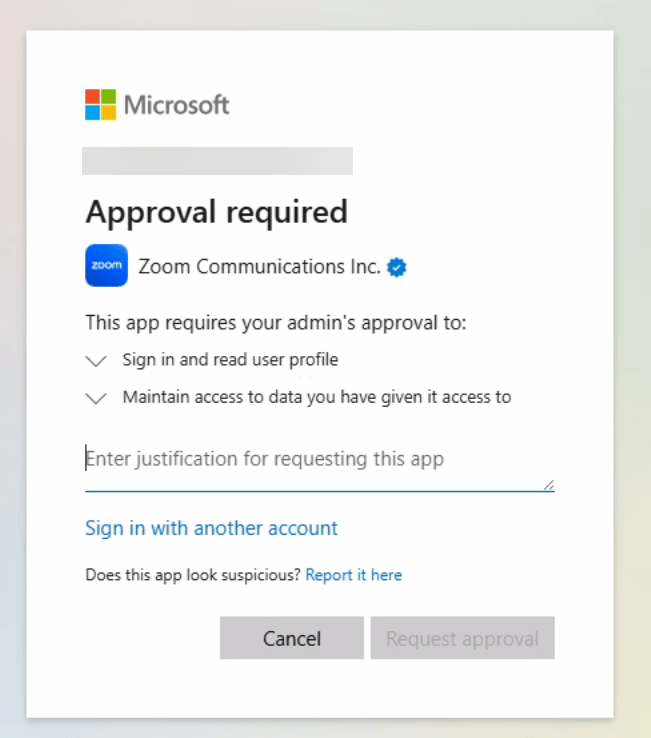Select the Zoom Communications Inc. publisher name
The height and width of the screenshot is (738, 651).
pyautogui.click(x=259, y=267)
